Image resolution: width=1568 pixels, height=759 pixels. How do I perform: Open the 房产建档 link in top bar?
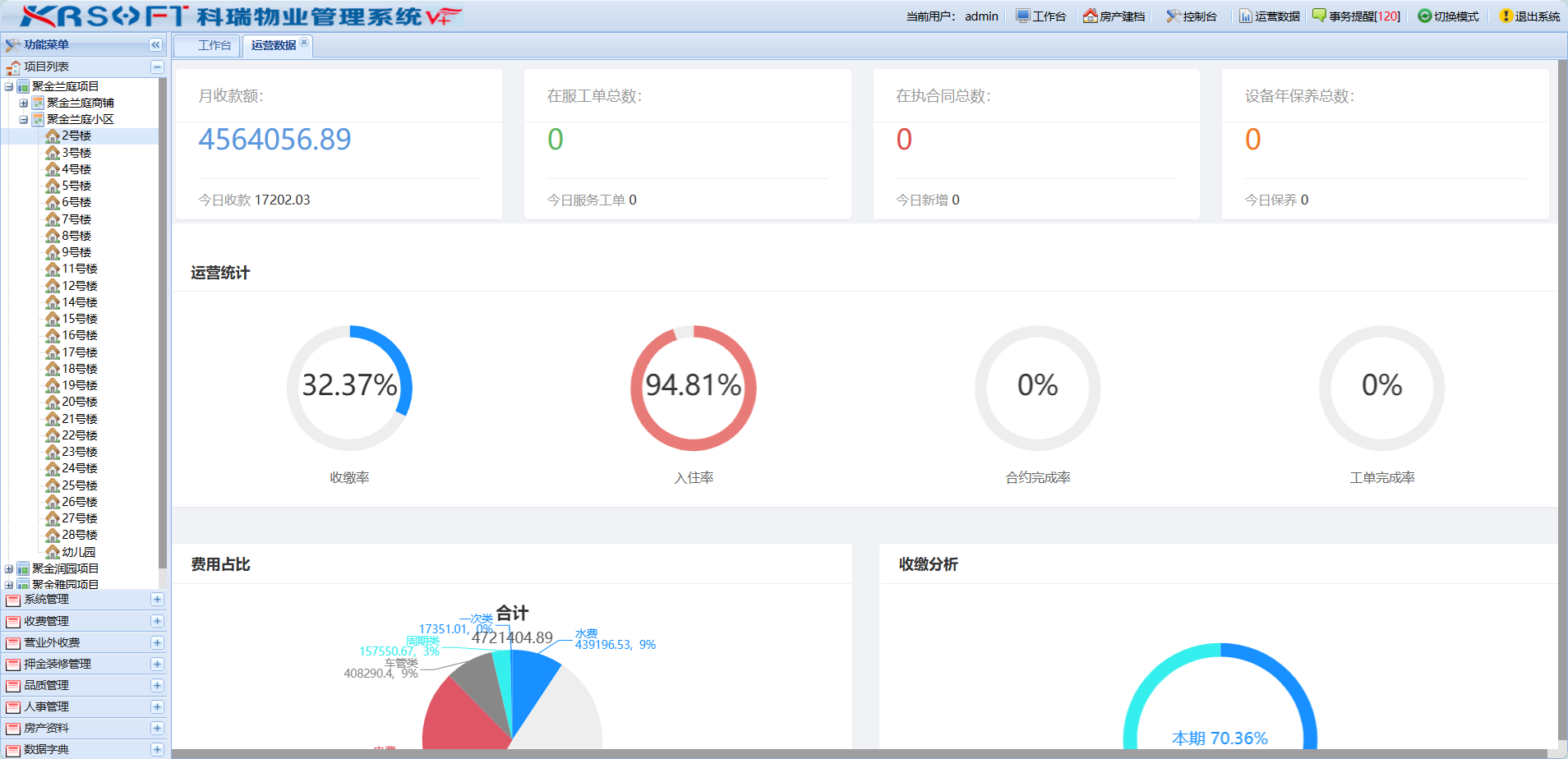click(1122, 16)
